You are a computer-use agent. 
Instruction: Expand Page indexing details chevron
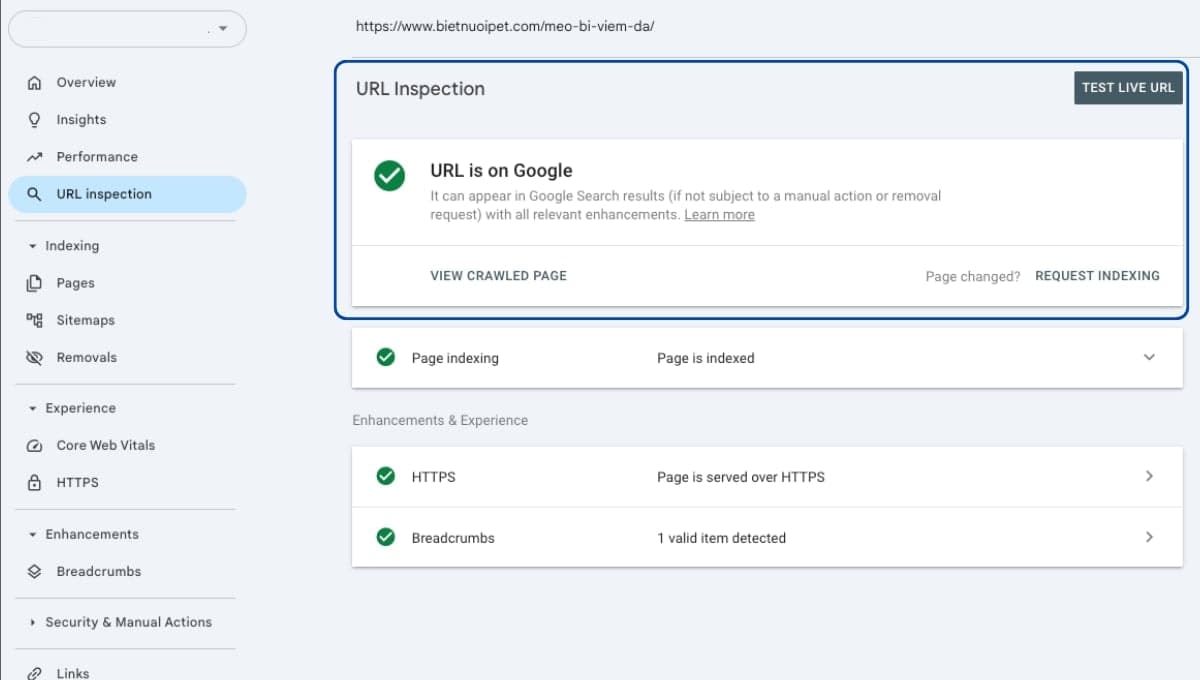pos(1149,357)
